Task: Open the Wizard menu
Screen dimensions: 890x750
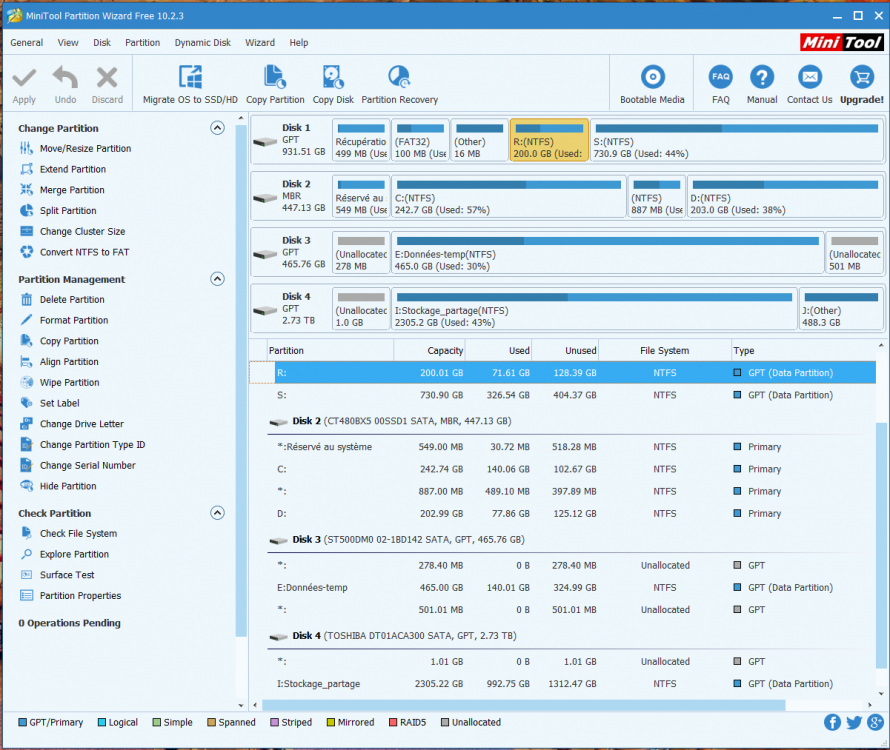Action: click(x=260, y=43)
